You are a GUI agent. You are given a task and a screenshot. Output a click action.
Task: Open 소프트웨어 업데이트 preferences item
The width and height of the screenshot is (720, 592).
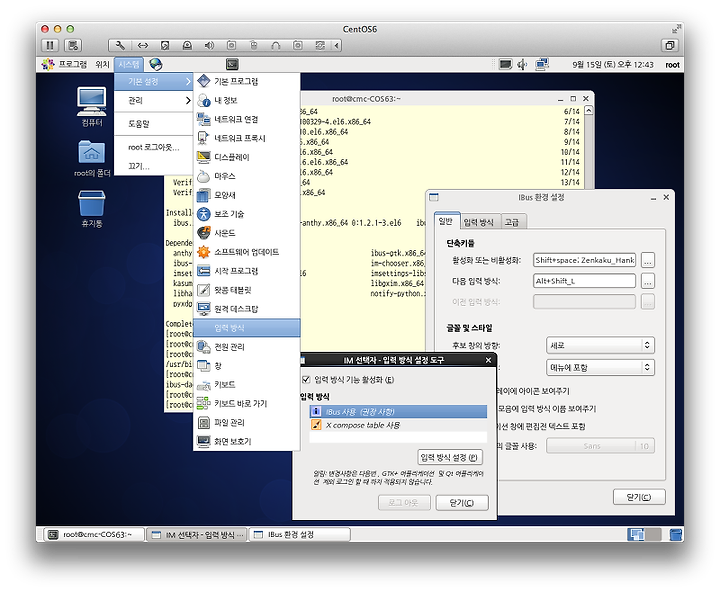pyautogui.click(x=247, y=252)
